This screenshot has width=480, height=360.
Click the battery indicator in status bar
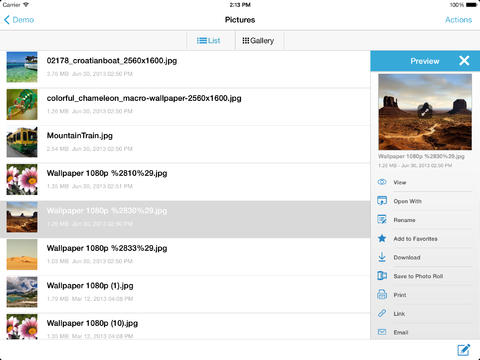(x=471, y=5)
